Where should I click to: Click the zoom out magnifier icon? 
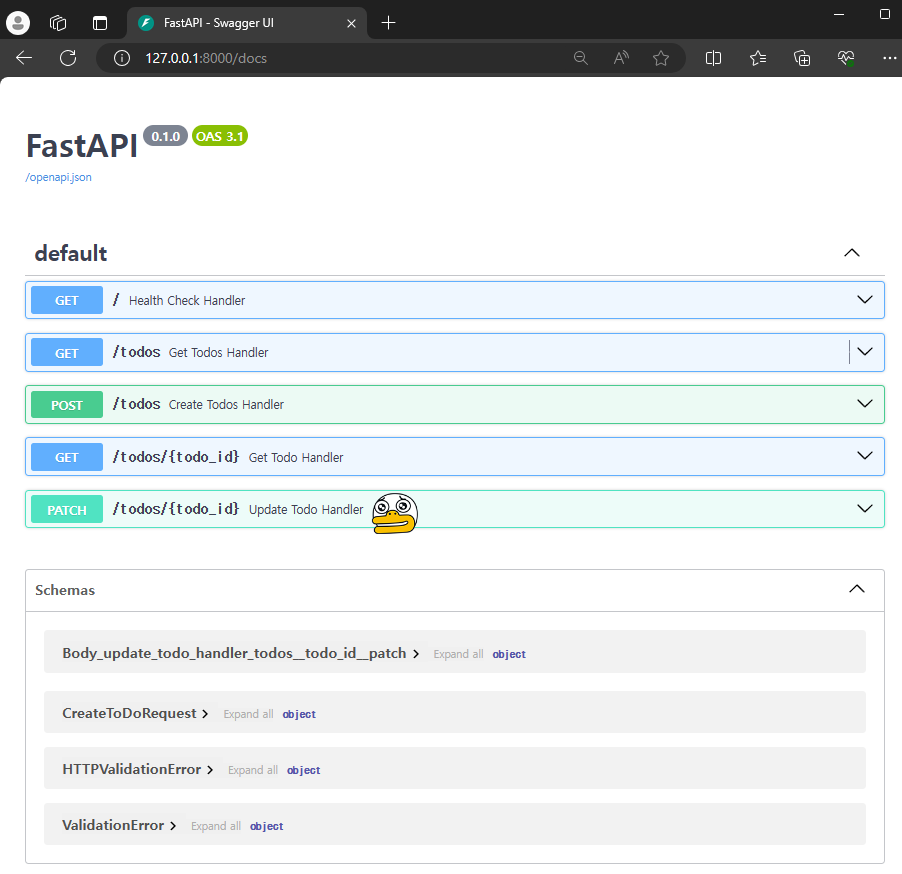tap(580, 58)
